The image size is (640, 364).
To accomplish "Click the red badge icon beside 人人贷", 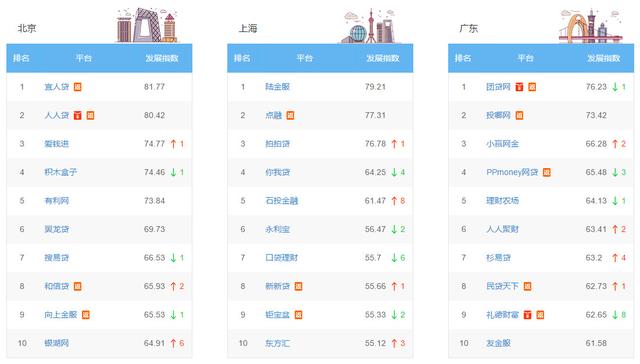I will coord(78,115).
